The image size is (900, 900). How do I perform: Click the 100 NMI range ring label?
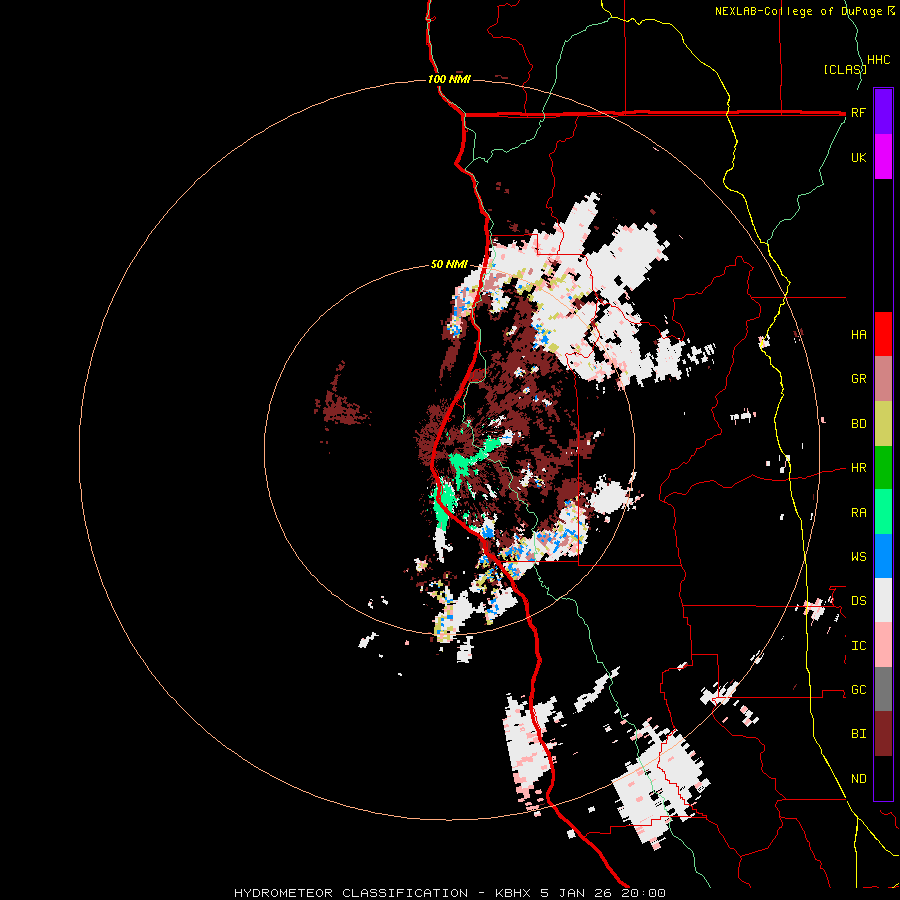(449, 79)
